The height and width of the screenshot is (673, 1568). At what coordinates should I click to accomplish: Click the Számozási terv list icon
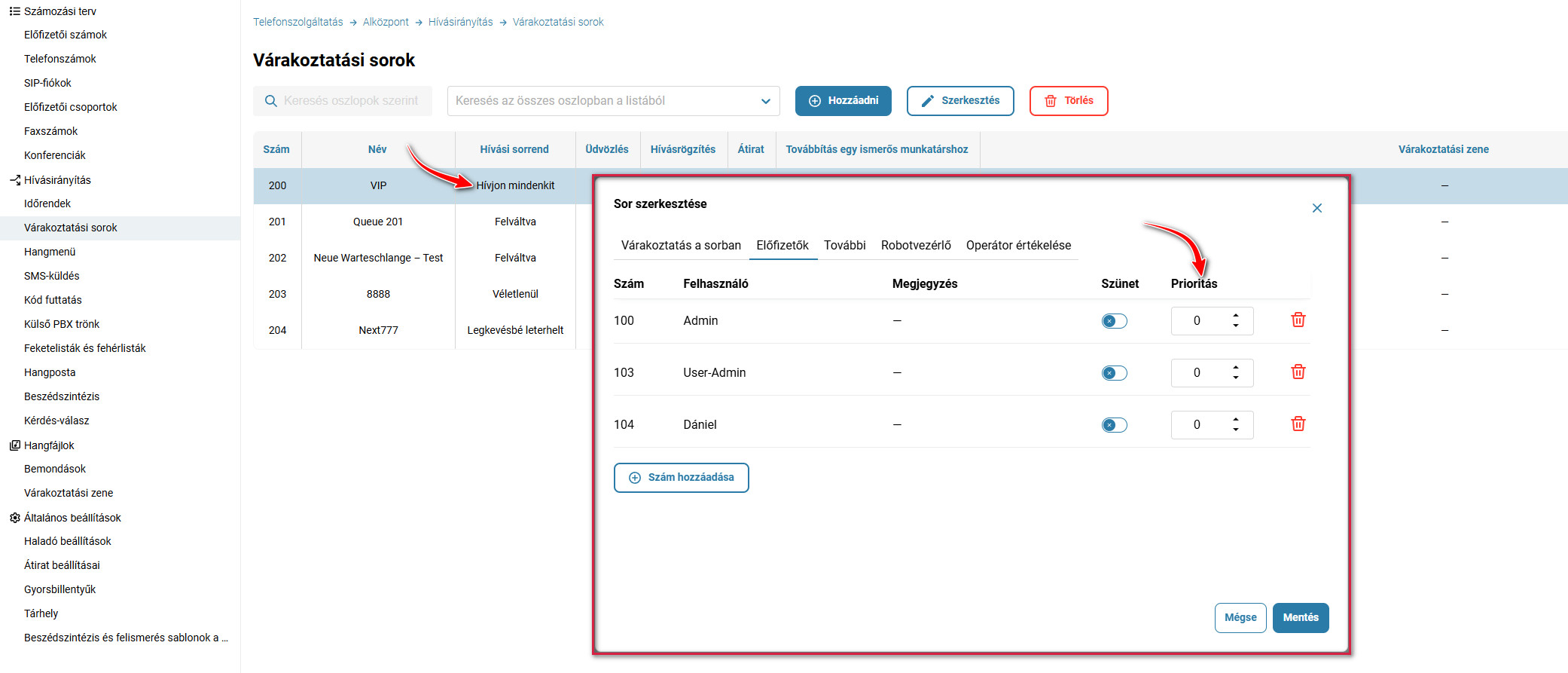click(x=14, y=11)
